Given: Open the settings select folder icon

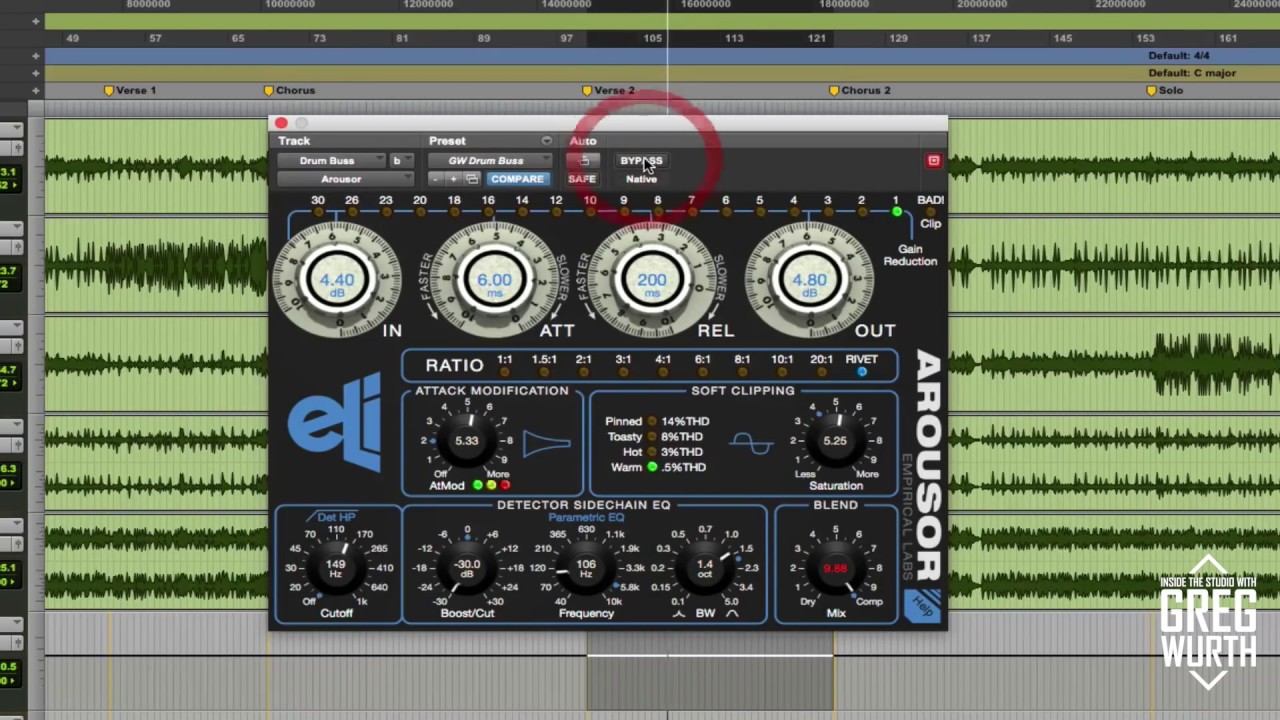Looking at the screenshot, I should 472,179.
